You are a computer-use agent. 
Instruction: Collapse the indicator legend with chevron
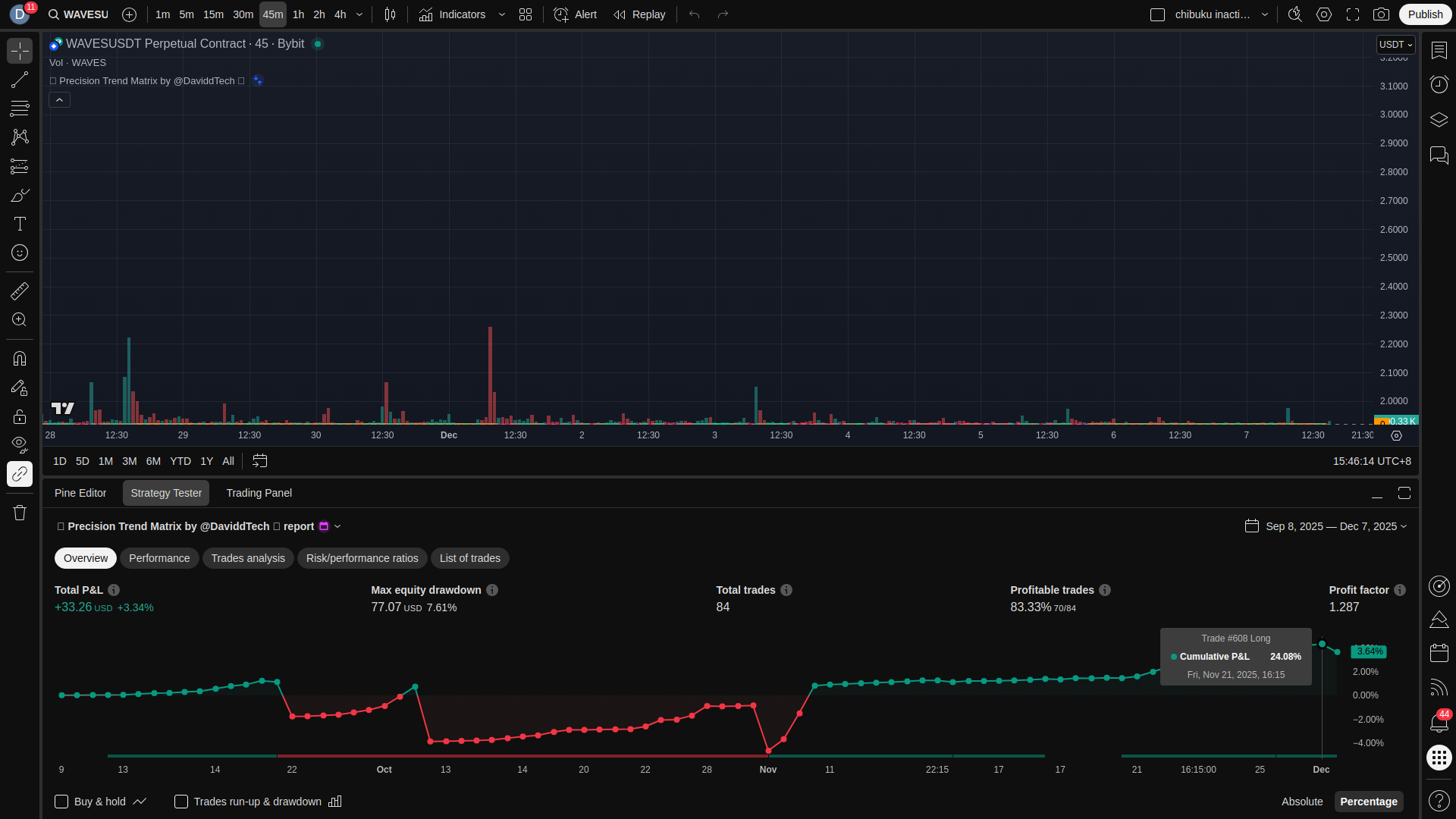59,100
